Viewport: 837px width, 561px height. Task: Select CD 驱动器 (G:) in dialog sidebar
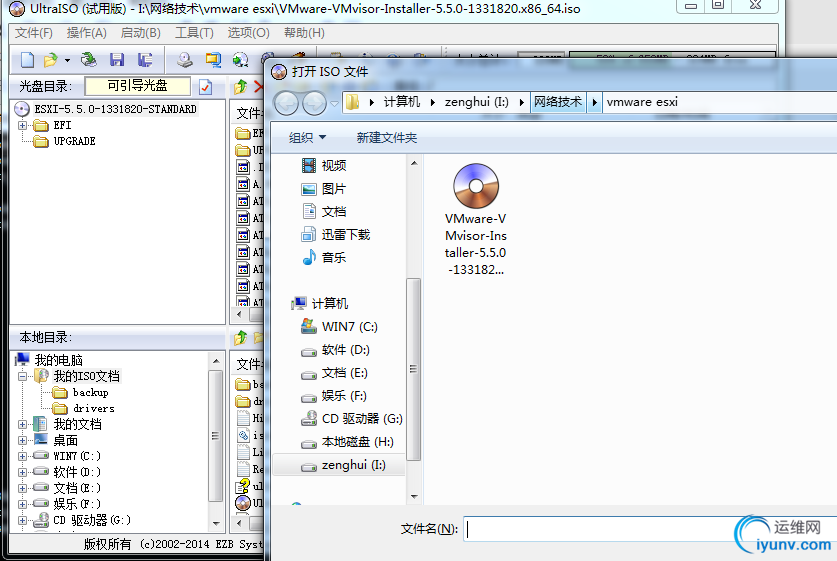352,418
